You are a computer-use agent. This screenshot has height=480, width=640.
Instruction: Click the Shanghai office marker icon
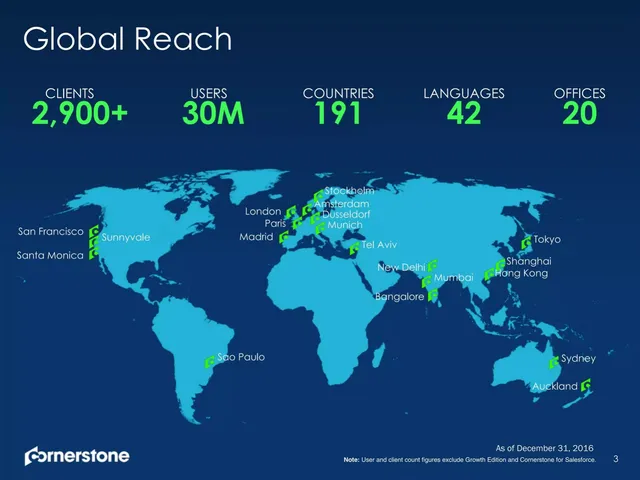tap(500, 264)
